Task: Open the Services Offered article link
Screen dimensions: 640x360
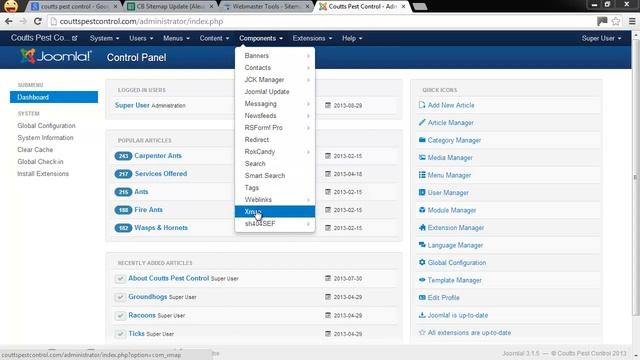Action: [x=161, y=173]
